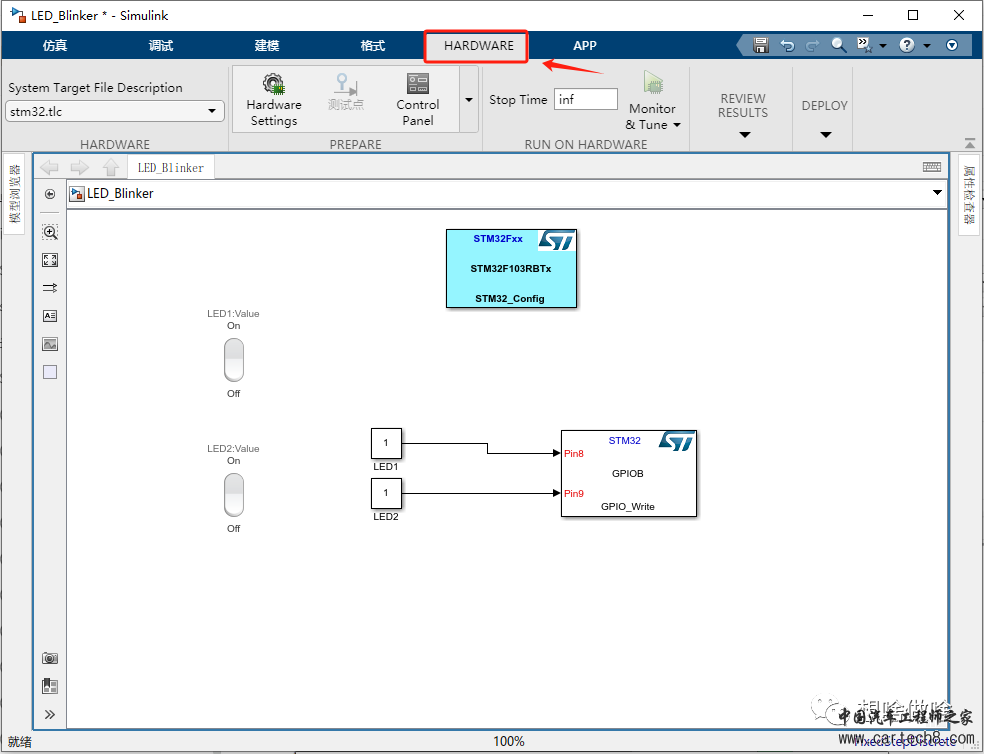
Task: Activate the zoom in tool
Action: coord(50,232)
